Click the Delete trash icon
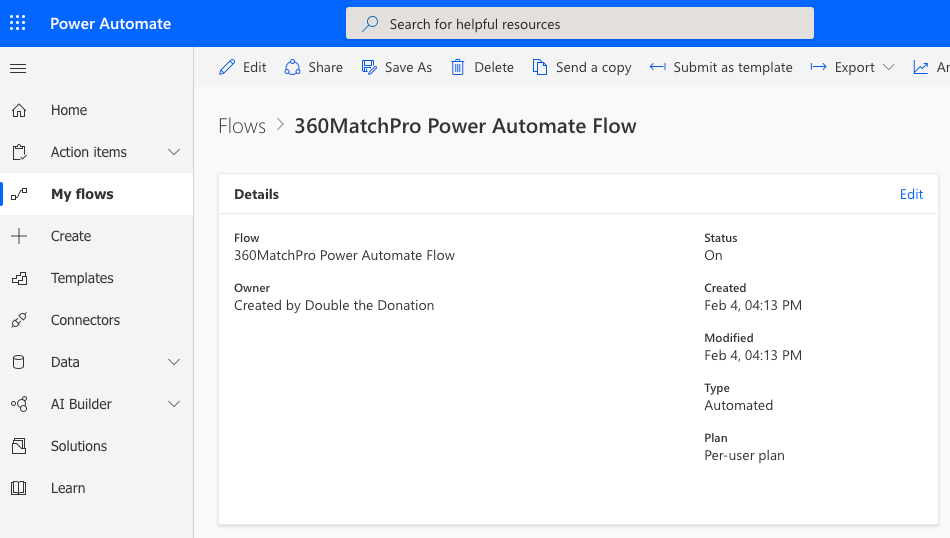 pyautogui.click(x=458, y=67)
